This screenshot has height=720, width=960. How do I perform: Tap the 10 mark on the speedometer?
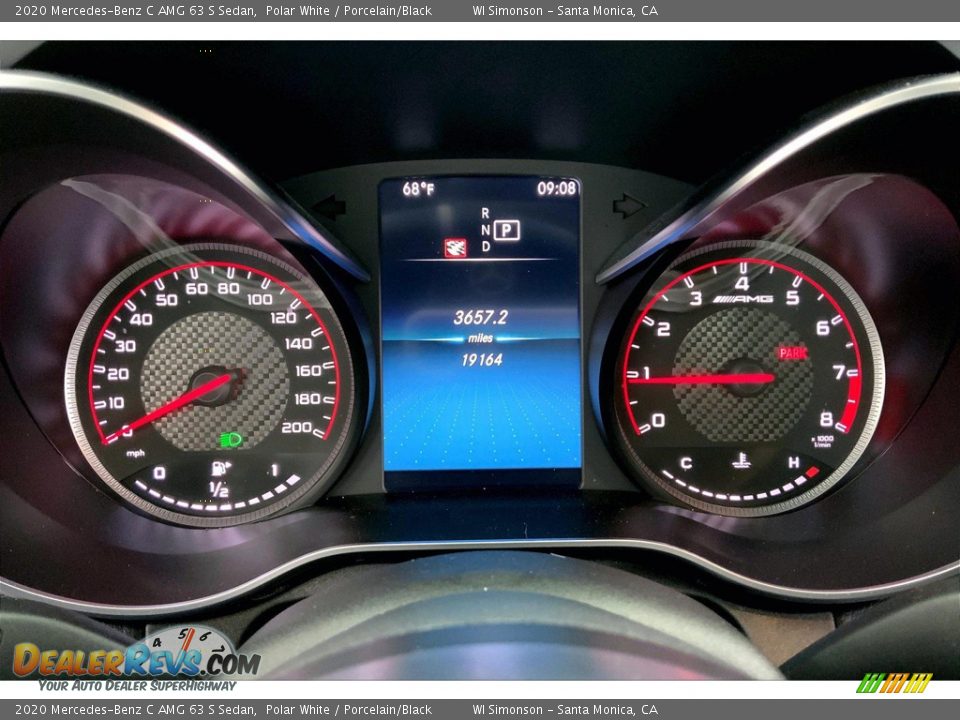(x=116, y=402)
